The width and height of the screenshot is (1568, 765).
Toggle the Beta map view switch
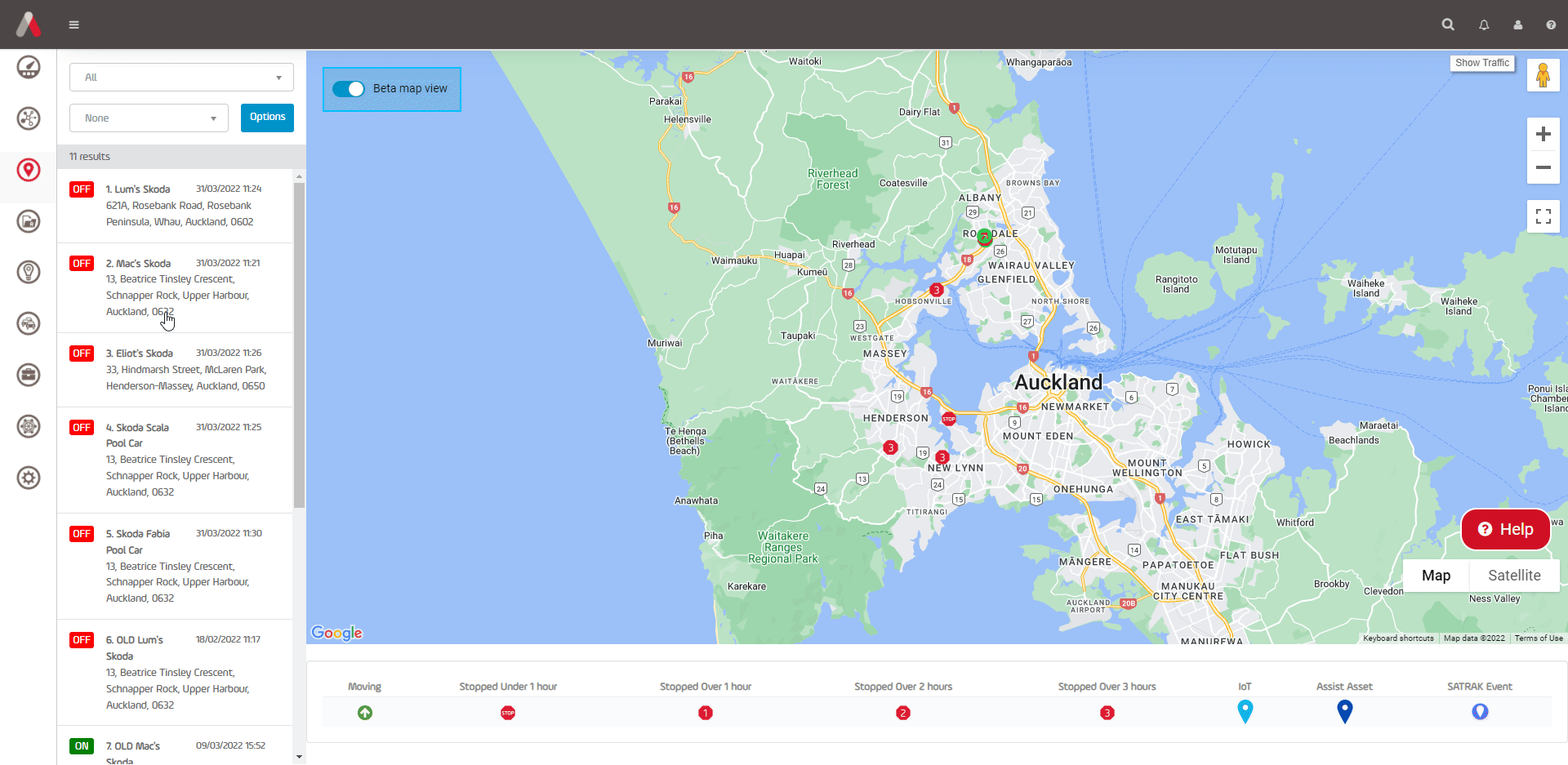click(349, 89)
